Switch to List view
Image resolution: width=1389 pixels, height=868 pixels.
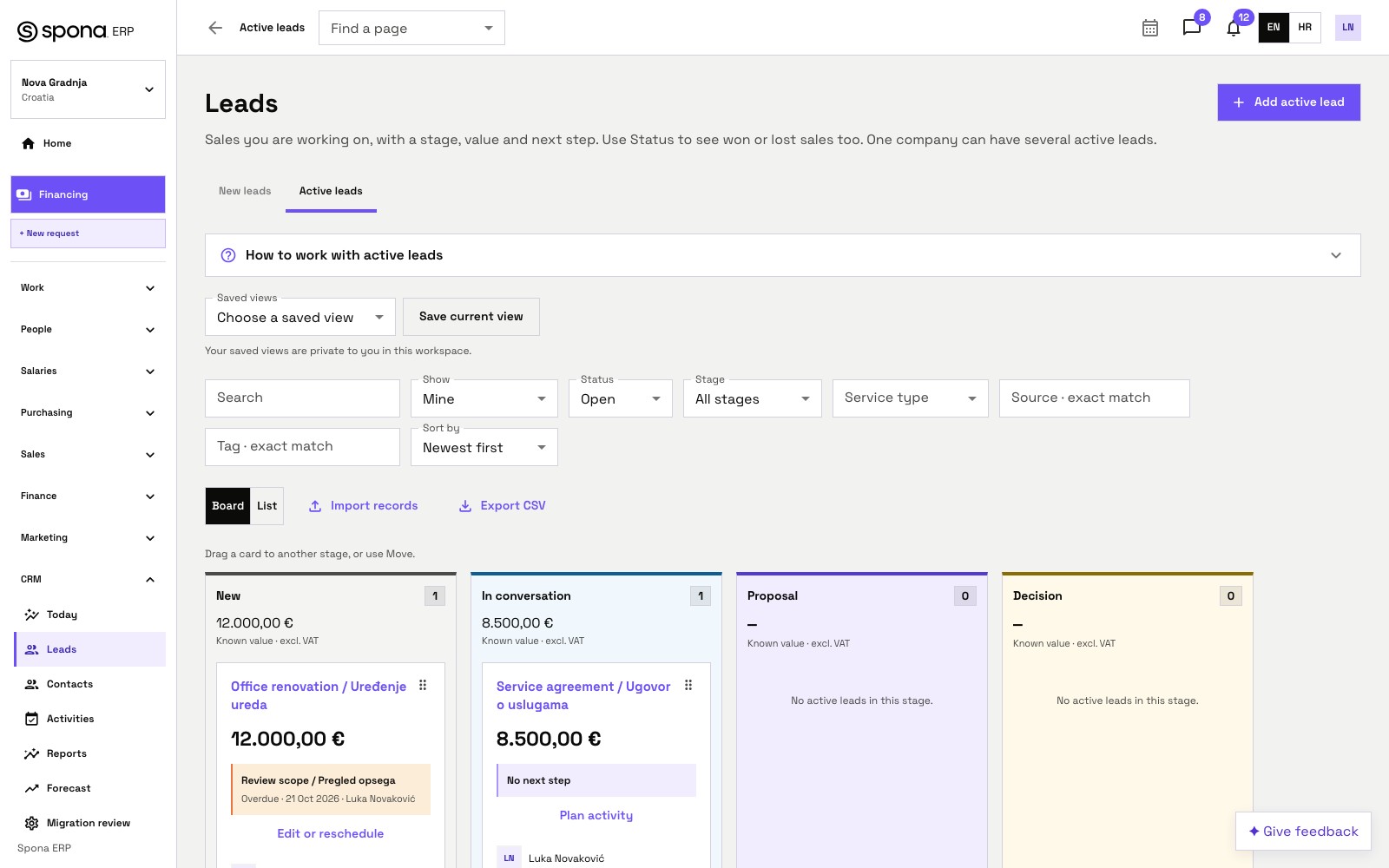[267, 506]
